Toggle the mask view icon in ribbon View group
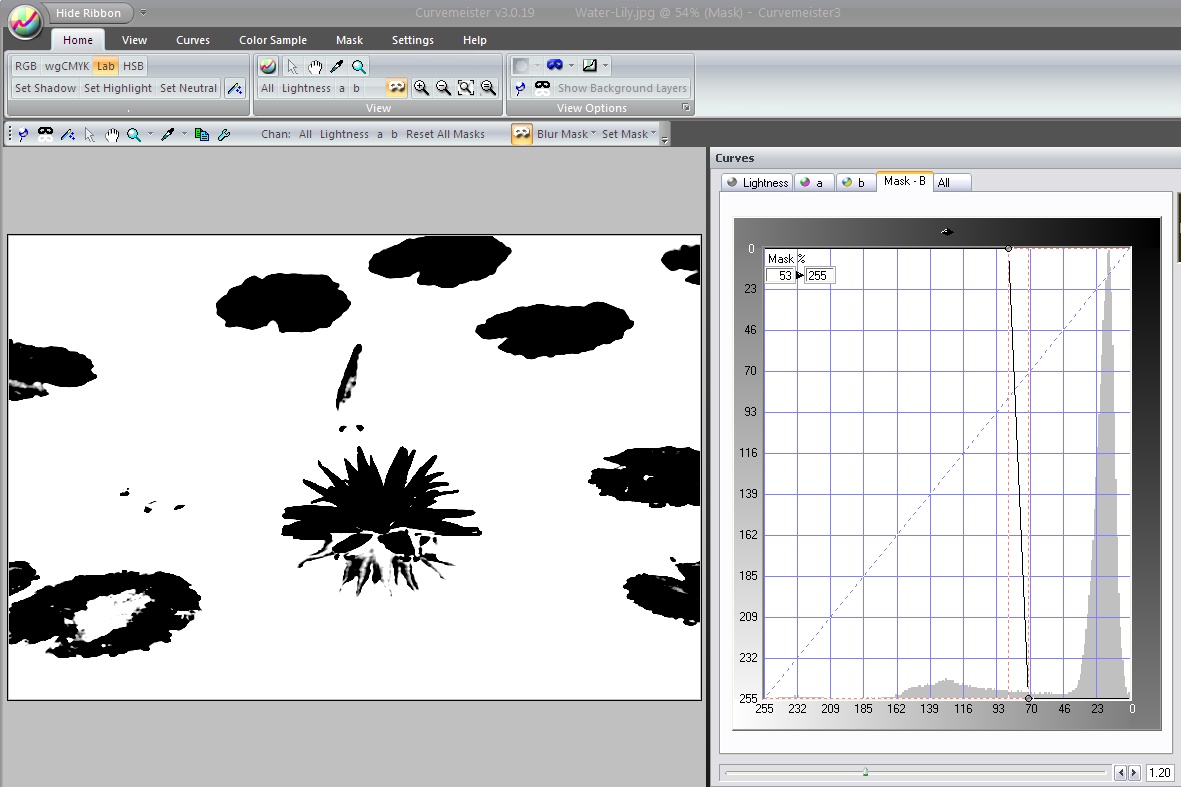This screenshot has height=787, width=1181. pos(396,88)
